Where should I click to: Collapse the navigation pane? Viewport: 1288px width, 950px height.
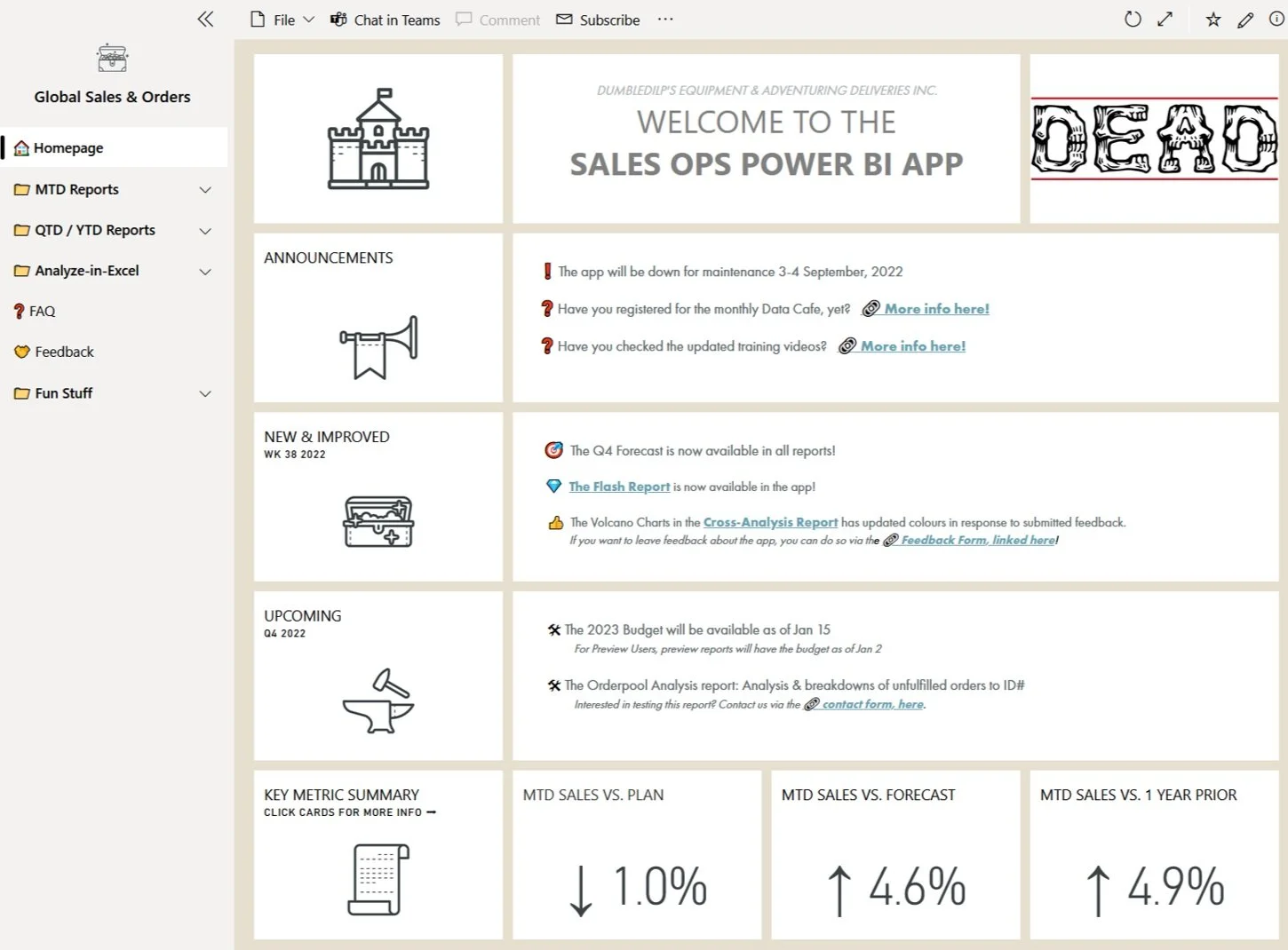click(x=204, y=19)
